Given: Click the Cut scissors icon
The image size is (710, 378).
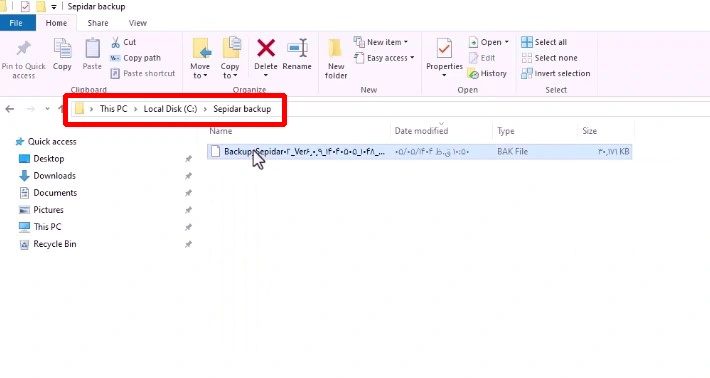Looking at the screenshot, I should pos(115,42).
